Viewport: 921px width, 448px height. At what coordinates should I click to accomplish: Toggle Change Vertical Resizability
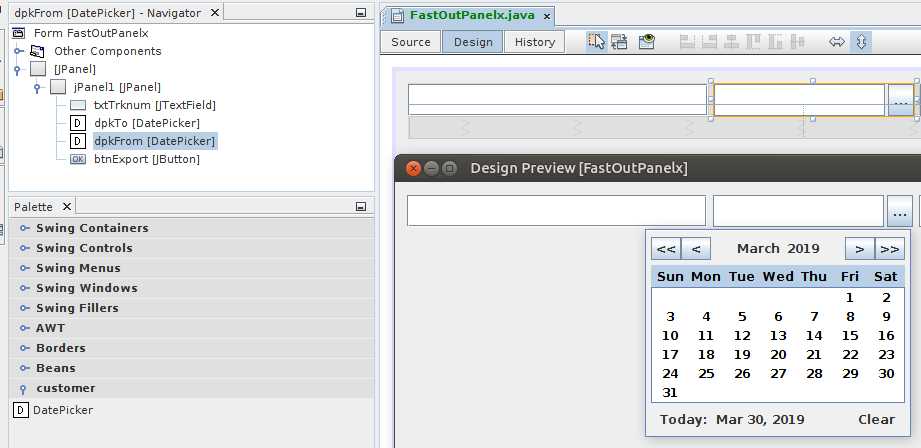(x=861, y=42)
